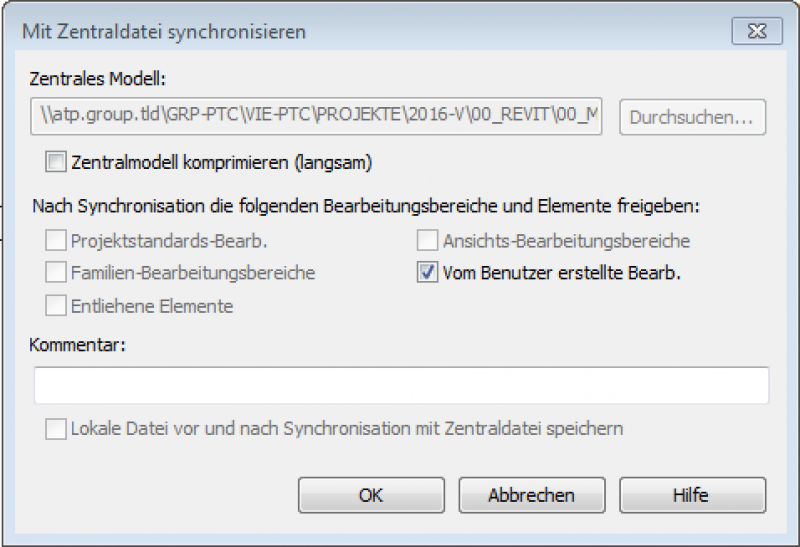Confirm the dialog with OK
Screen dimensions: 800x547
371,495
